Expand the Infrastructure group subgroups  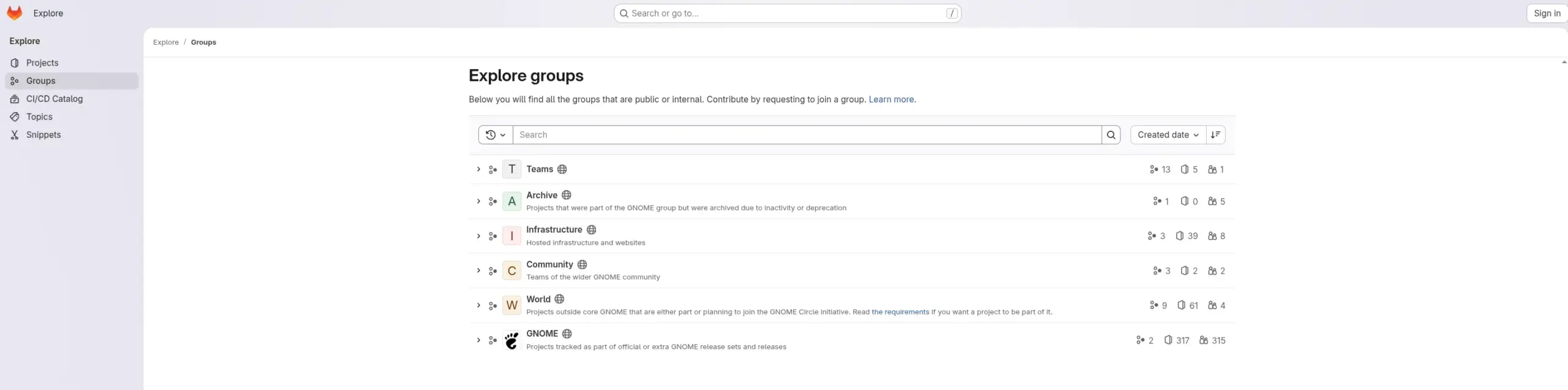pos(478,236)
